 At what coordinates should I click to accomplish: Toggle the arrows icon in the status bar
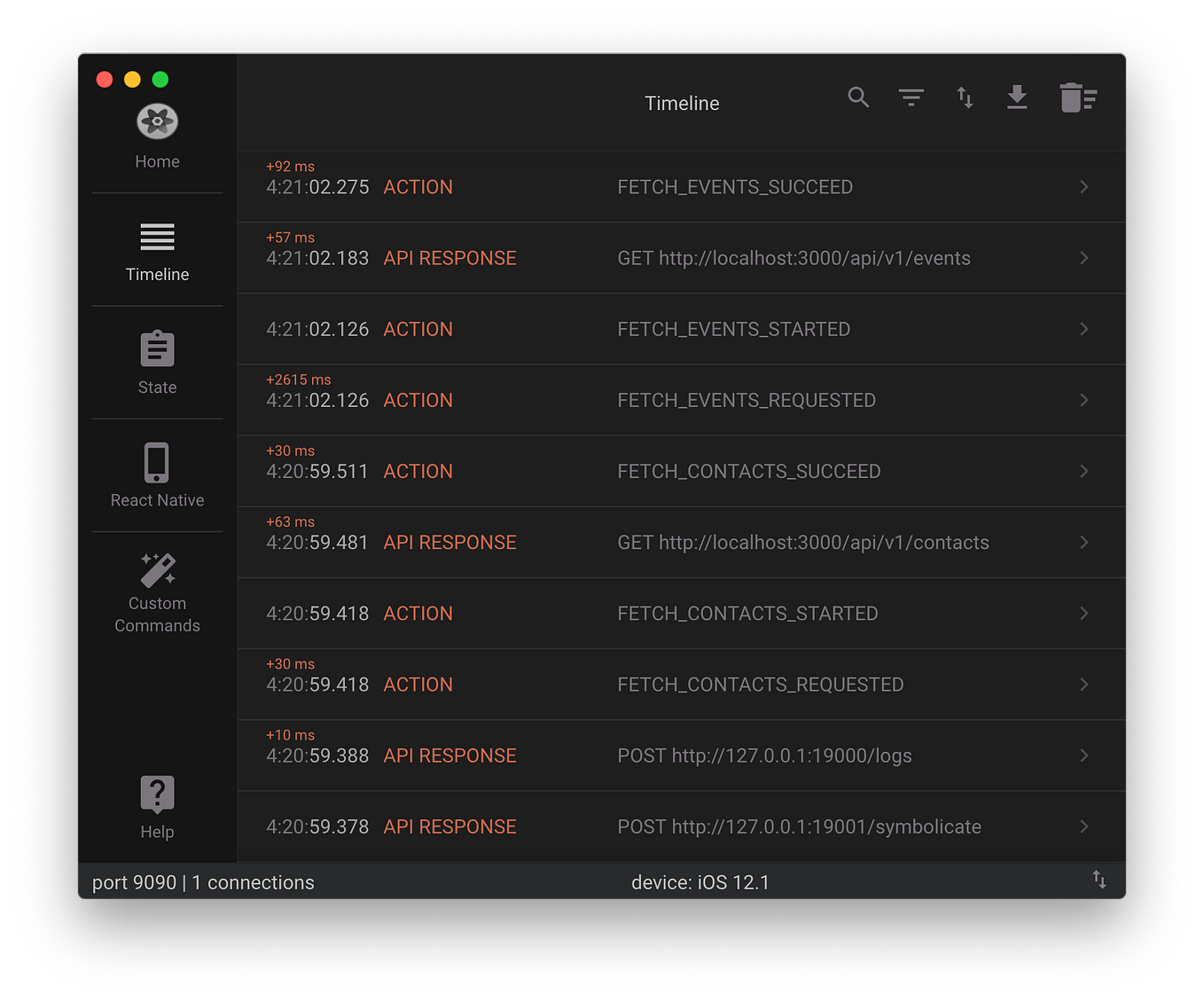(1099, 880)
